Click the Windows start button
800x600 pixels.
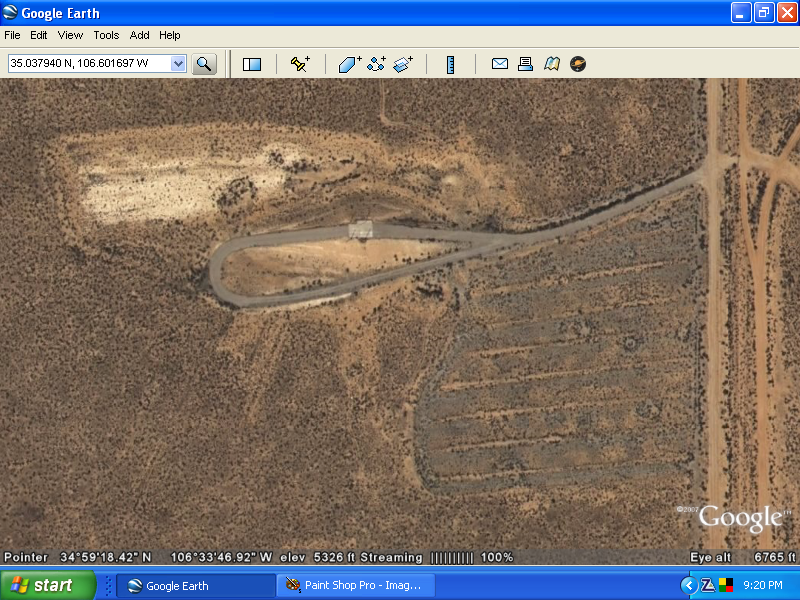[x=47, y=585]
